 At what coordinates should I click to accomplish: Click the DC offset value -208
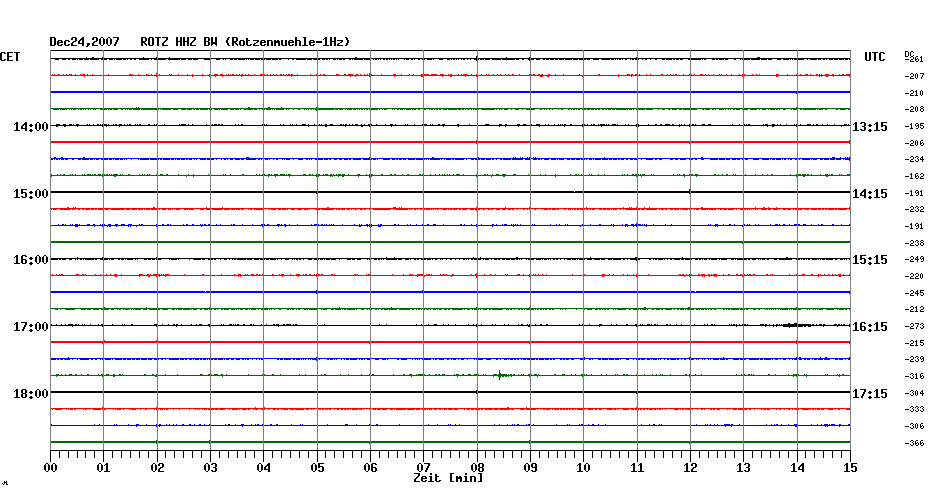pyautogui.click(x=914, y=110)
